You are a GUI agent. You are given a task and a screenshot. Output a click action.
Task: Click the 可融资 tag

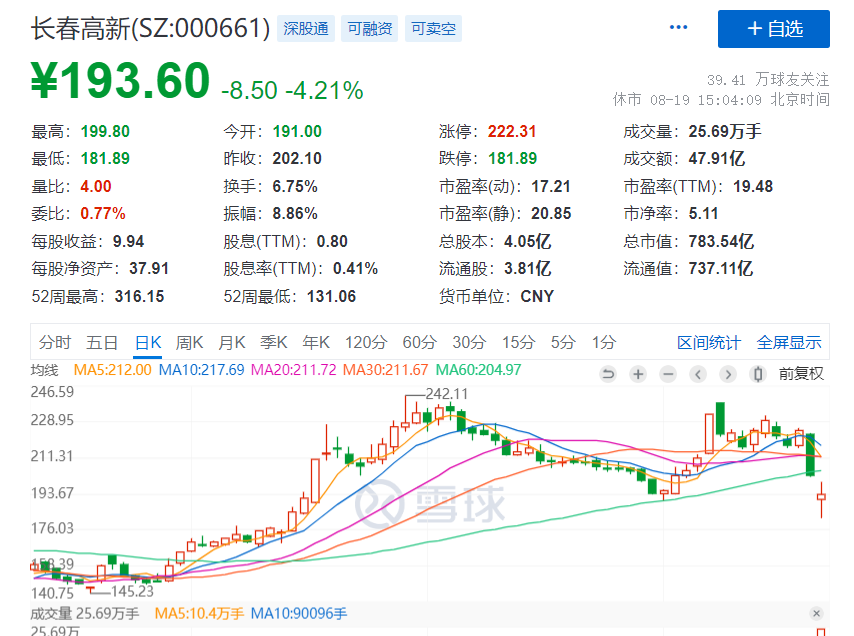point(370,28)
